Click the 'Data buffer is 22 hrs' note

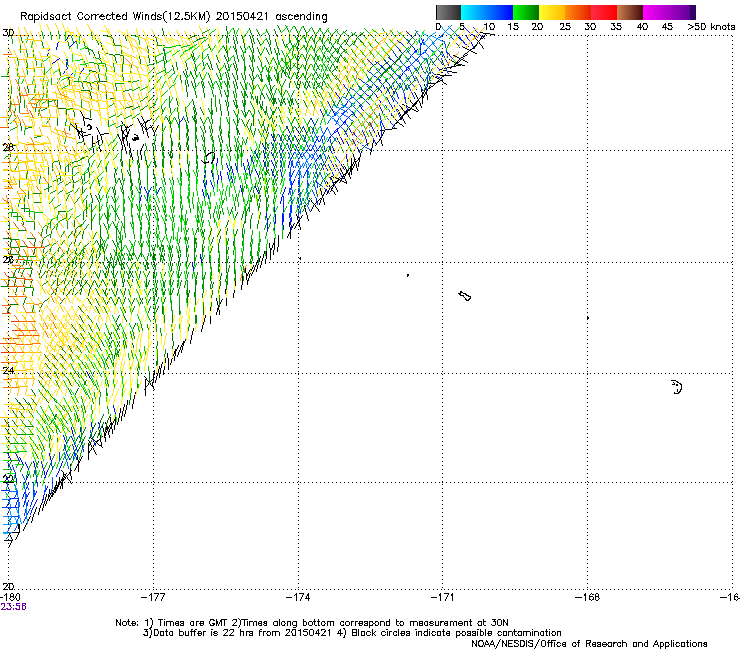[352, 633]
